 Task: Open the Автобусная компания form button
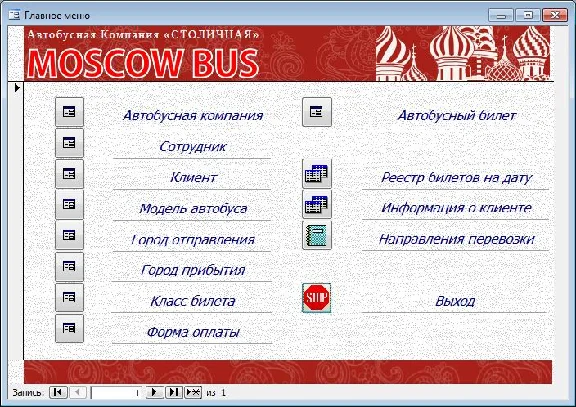pyautogui.click(x=69, y=112)
